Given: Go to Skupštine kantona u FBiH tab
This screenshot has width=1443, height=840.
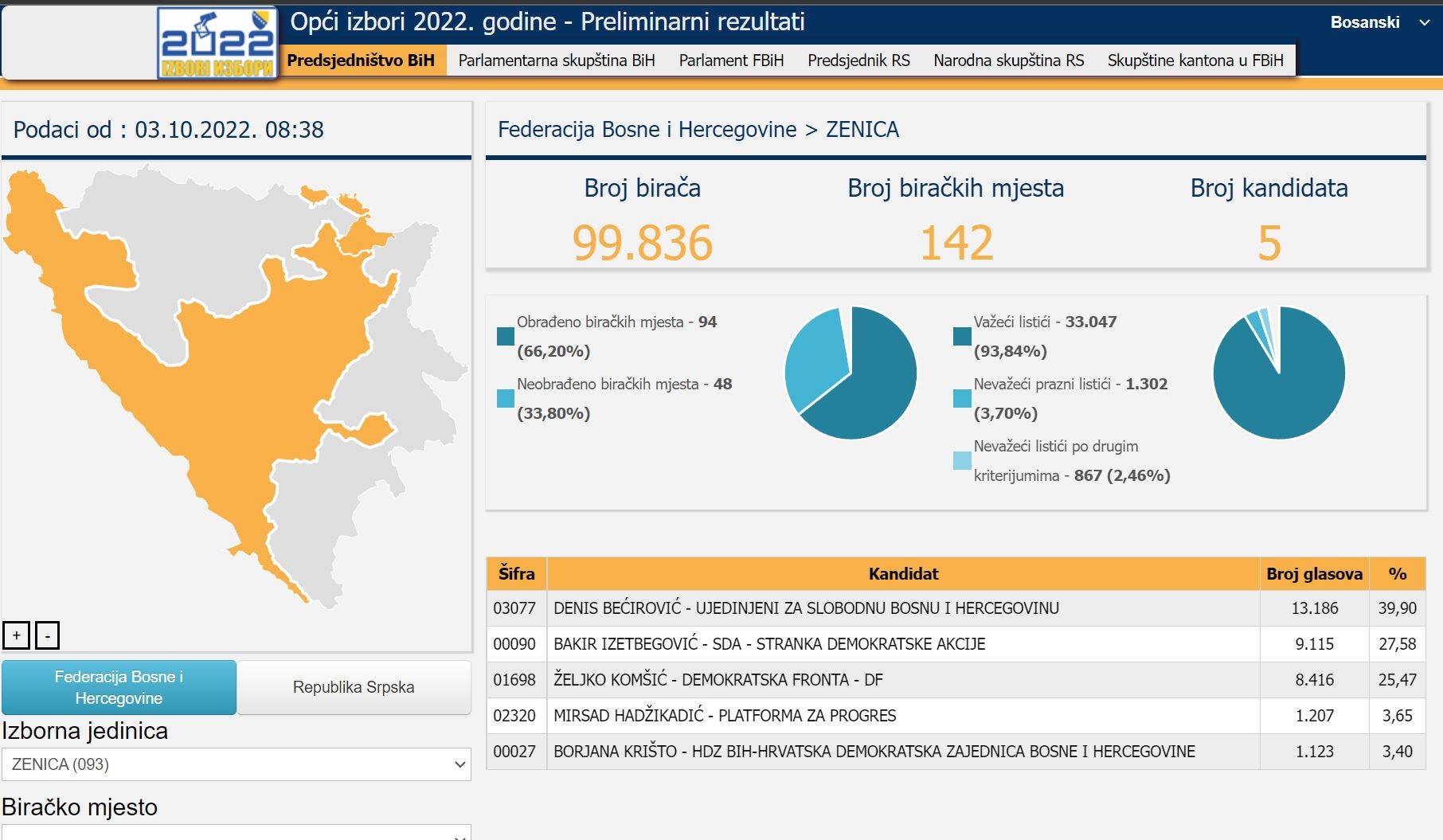Looking at the screenshot, I should tap(1195, 61).
